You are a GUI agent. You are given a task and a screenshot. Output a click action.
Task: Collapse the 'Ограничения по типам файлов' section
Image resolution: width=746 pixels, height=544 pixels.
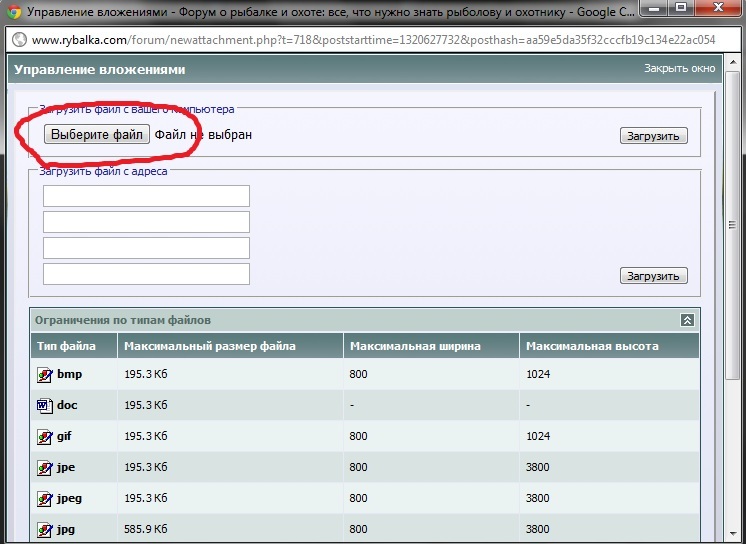[687, 320]
